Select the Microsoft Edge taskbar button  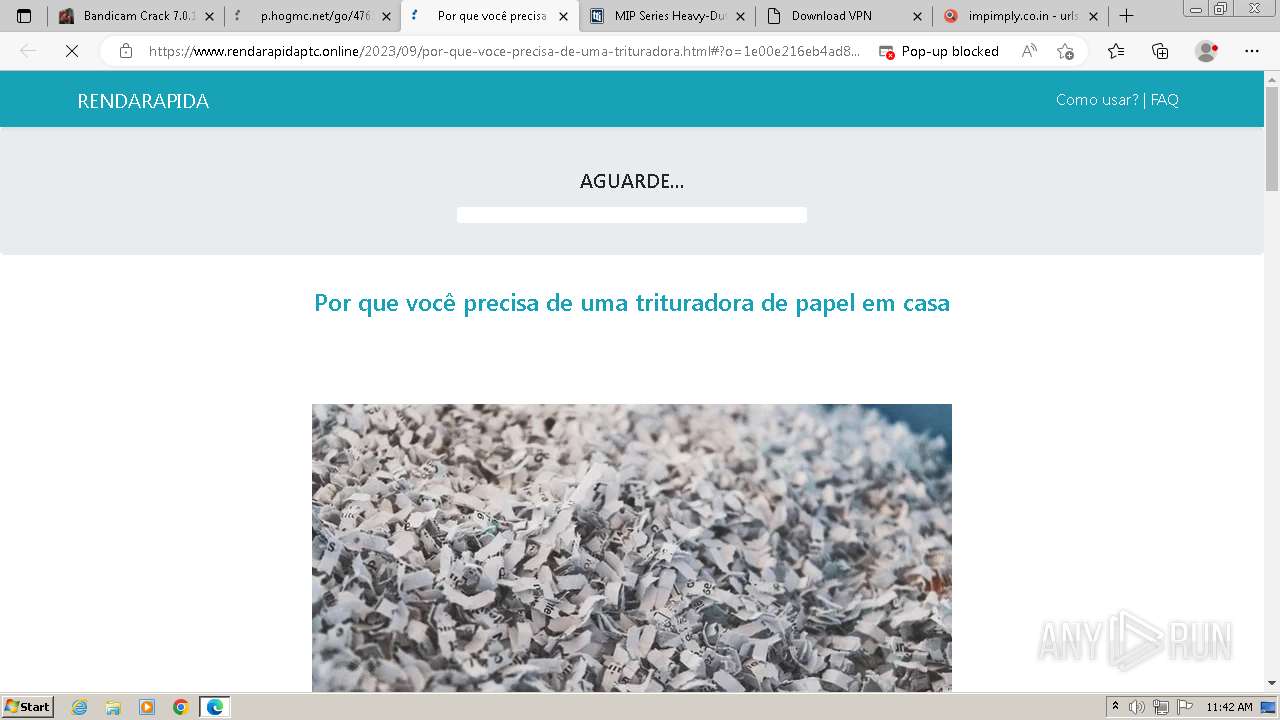point(215,707)
